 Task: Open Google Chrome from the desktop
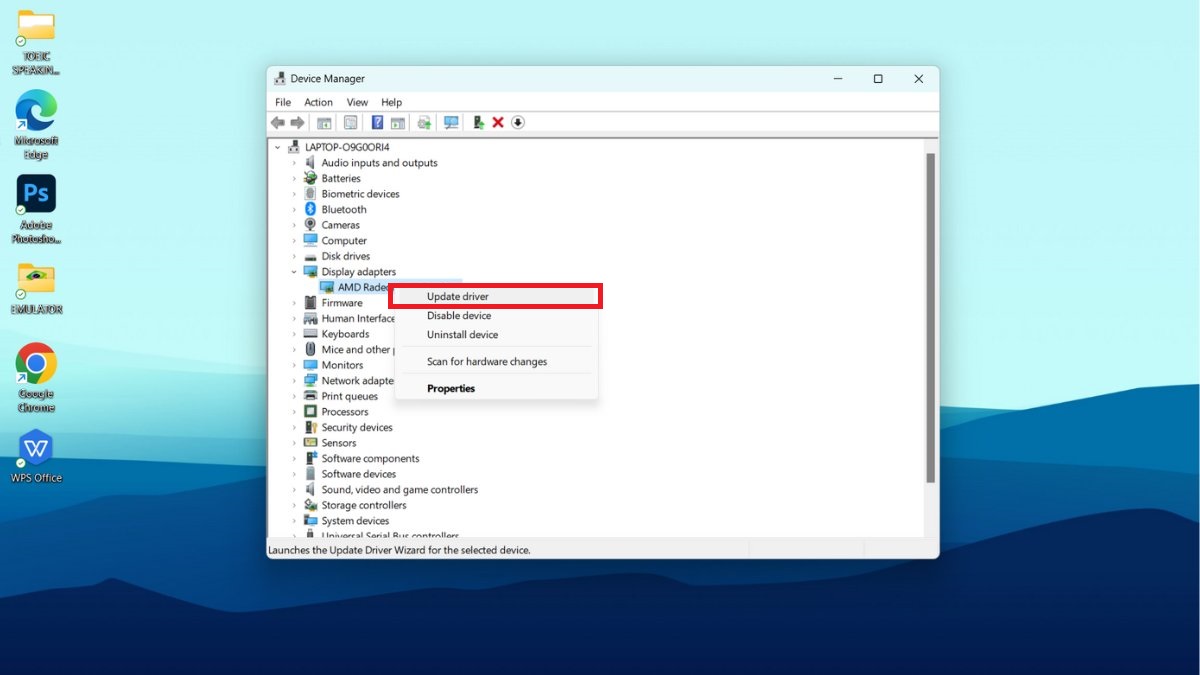[x=36, y=365]
